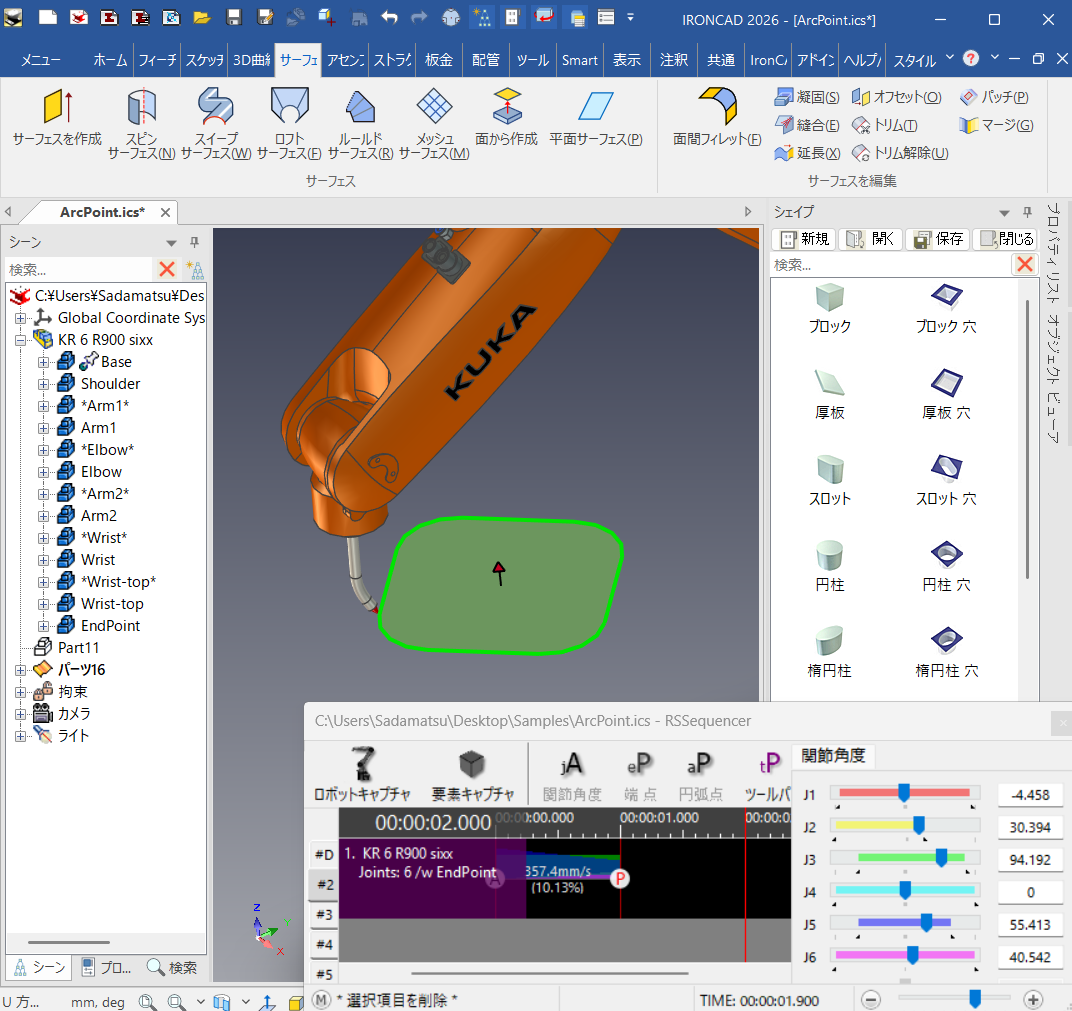Click the Open folder icon in title toolbar
This screenshot has height=1011, width=1072.
(x=202, y=18)
